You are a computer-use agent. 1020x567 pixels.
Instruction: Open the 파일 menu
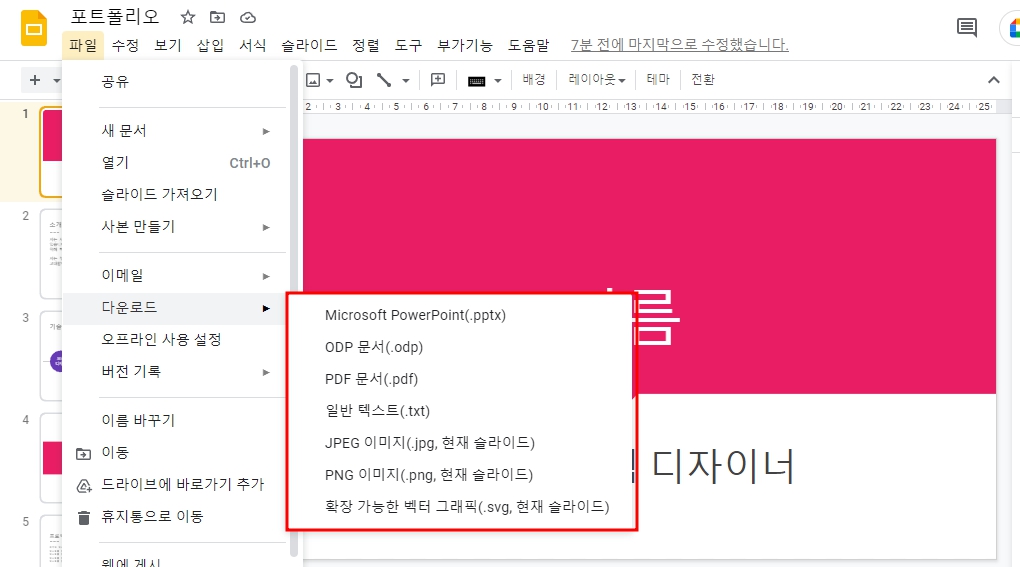click(83, 45)
